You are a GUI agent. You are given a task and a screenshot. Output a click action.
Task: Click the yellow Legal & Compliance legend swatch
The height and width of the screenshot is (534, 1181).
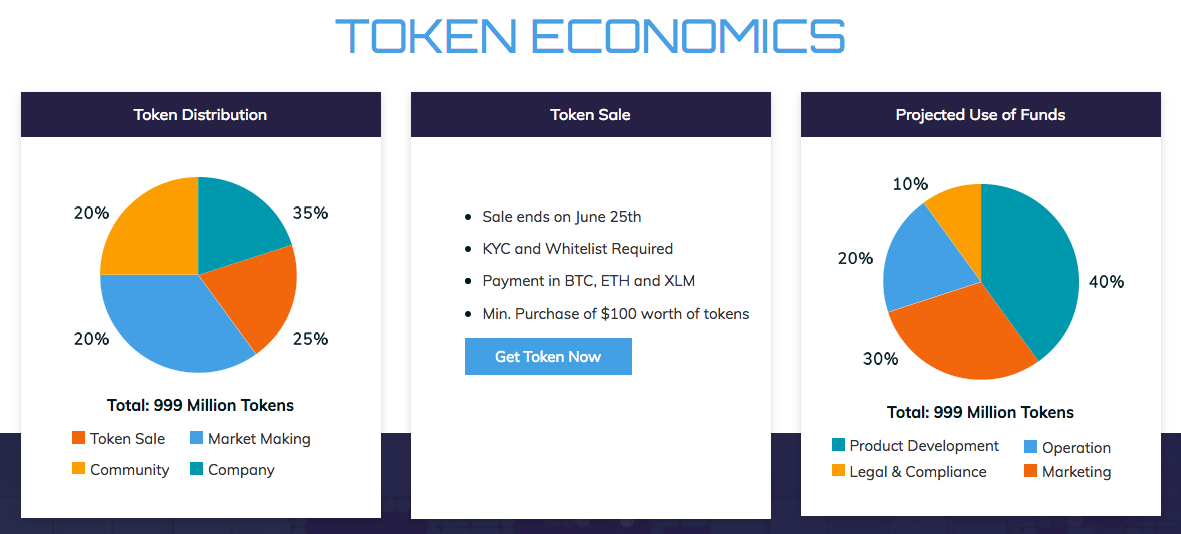pyautogui.click(x=838, y=471)
